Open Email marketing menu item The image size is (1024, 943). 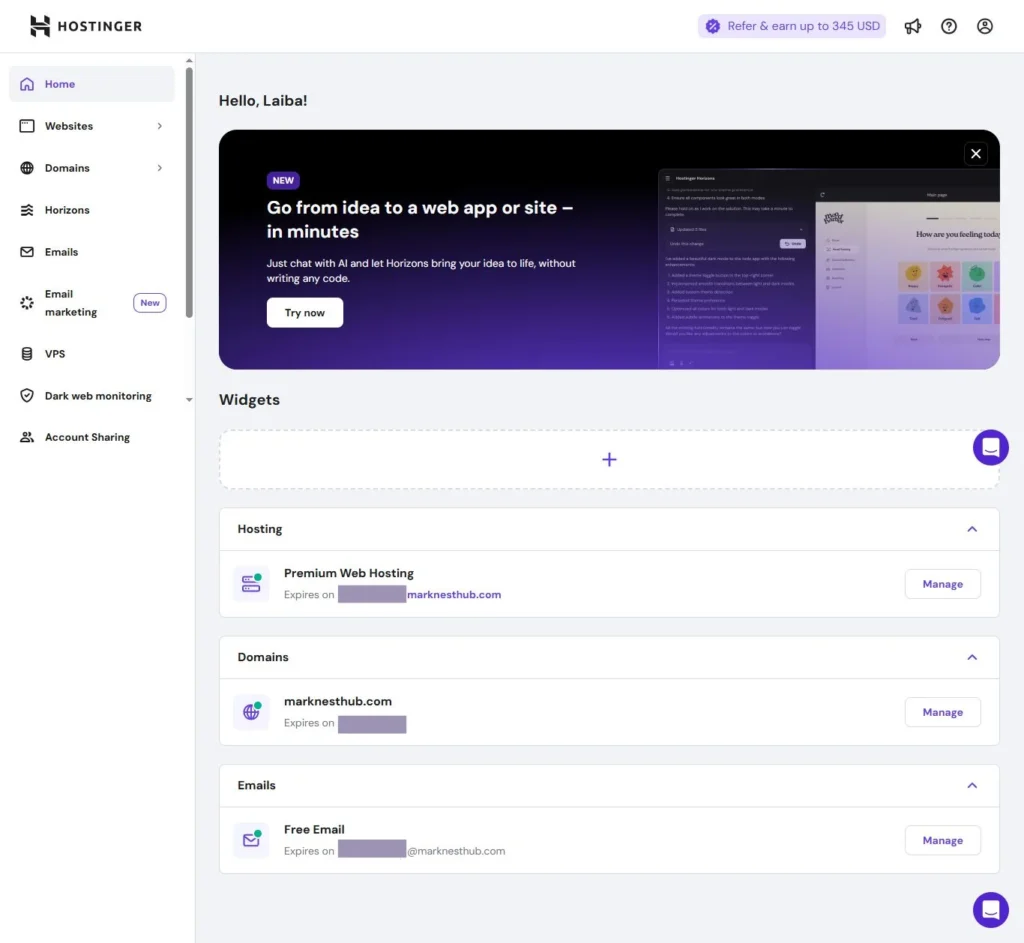(91, 303)
